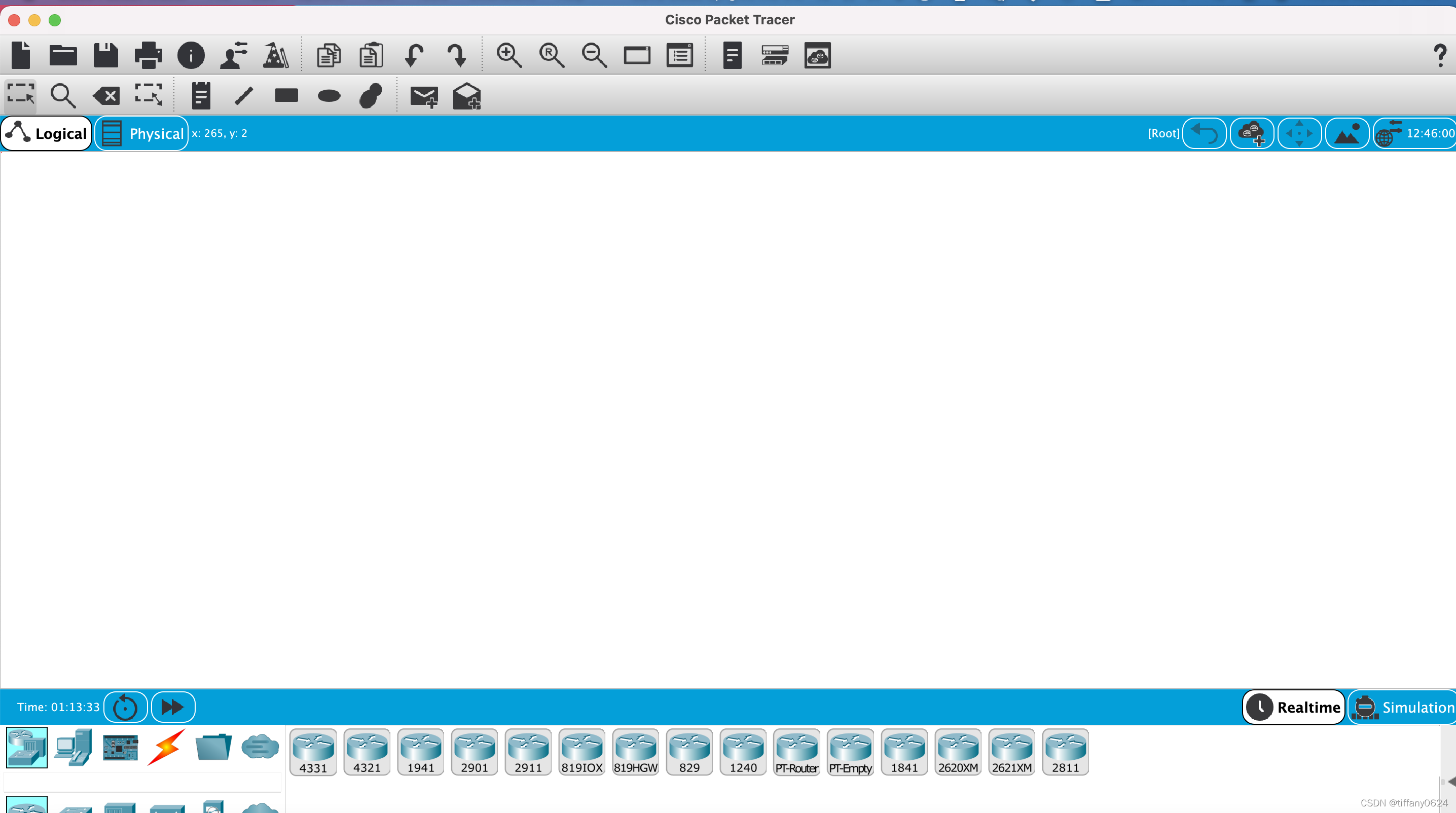Screen dimensions: 1456x813
Task: Save the project using floppy disk icon
Action: [105, 55]
